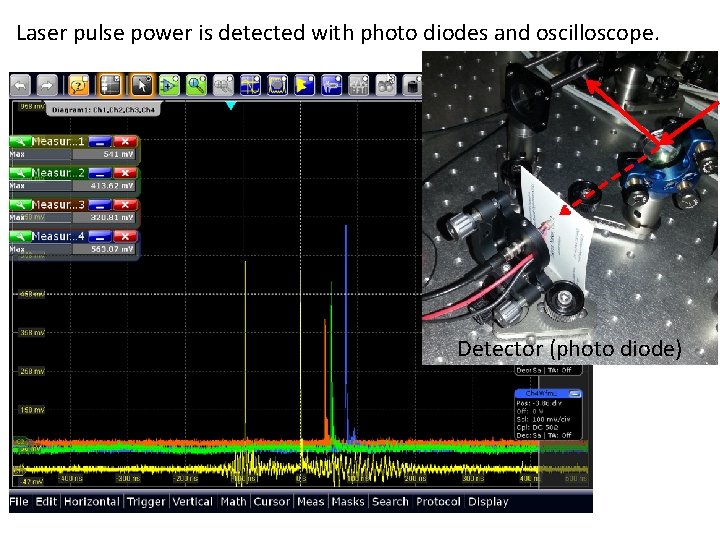Open the Vertical menu

(192, 501)
